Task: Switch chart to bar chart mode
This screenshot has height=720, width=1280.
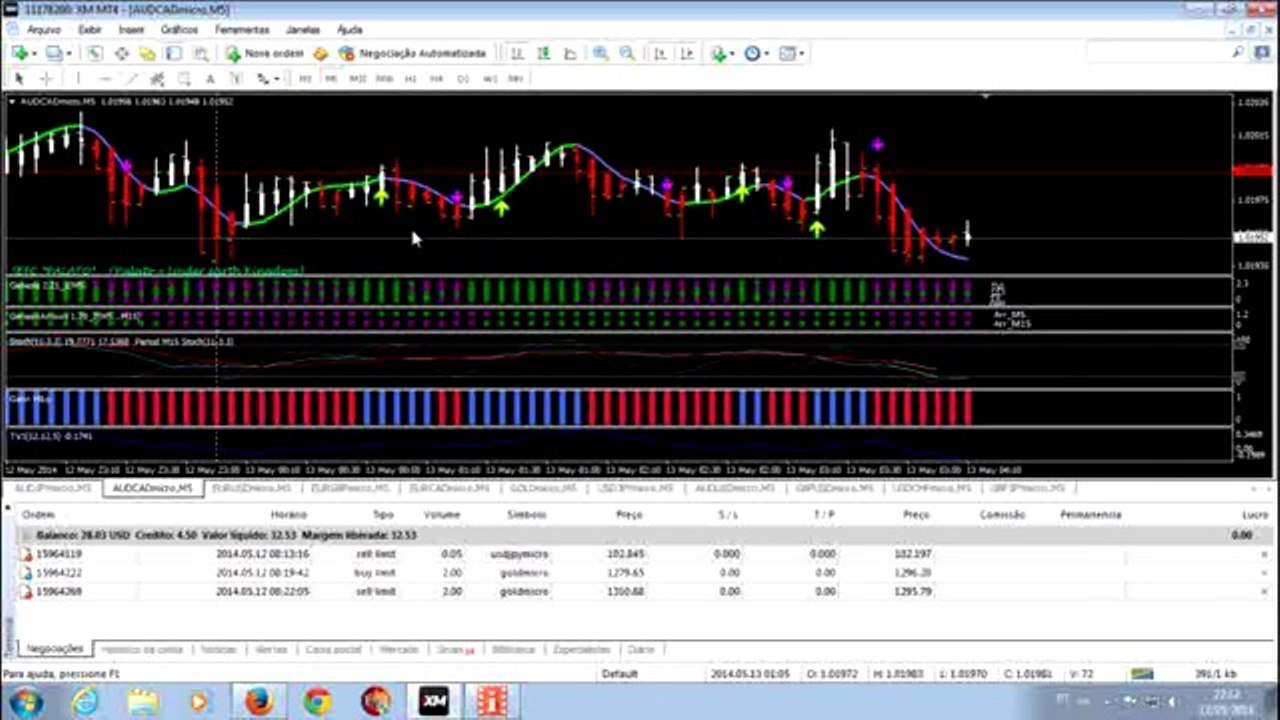Action: 517,54
